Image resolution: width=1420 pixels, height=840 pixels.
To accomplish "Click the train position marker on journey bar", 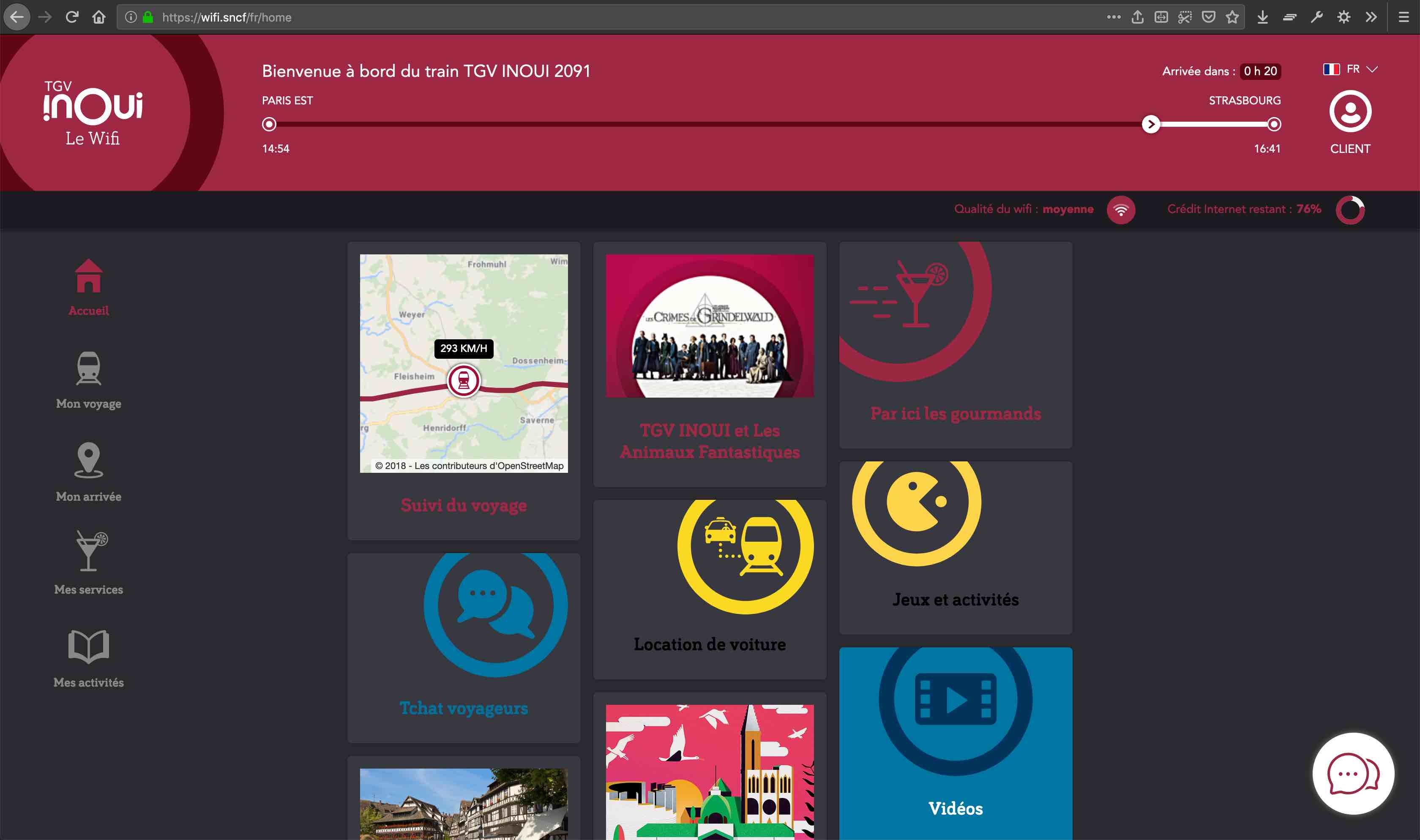I will (x=1151, y=124).
